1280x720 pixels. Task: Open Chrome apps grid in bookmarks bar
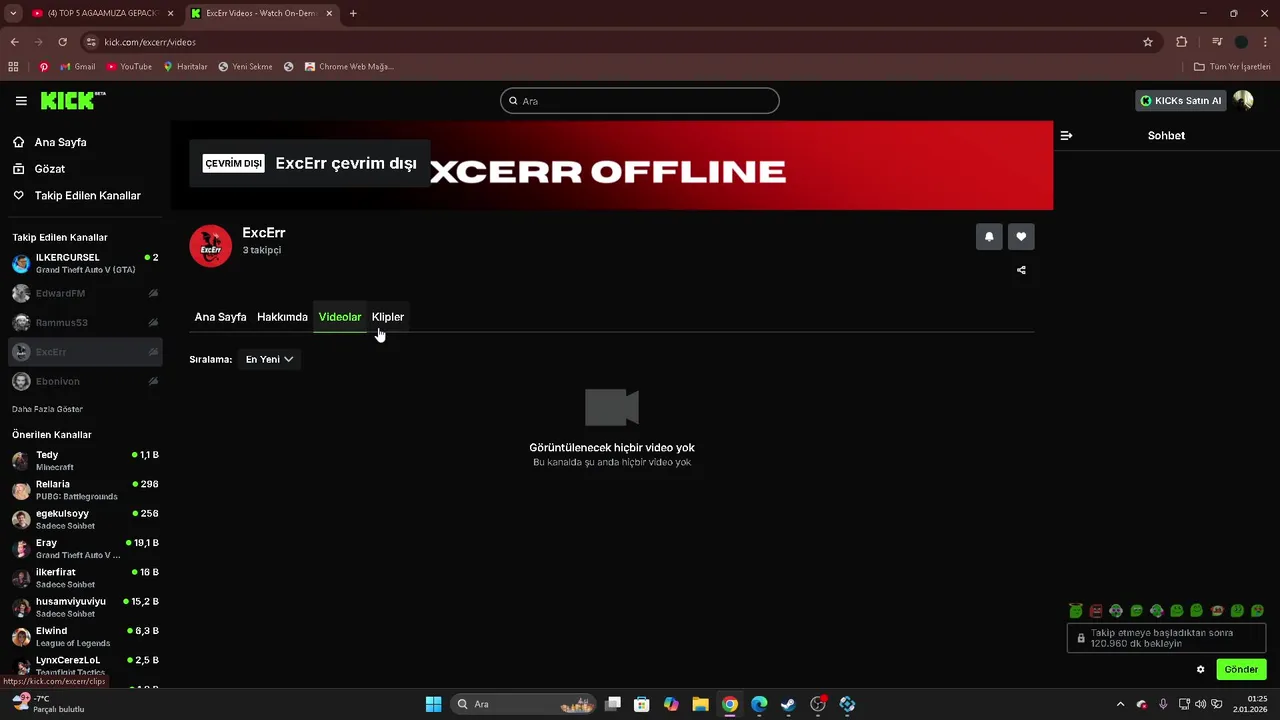pyautogui.click(x=13, y=67)
